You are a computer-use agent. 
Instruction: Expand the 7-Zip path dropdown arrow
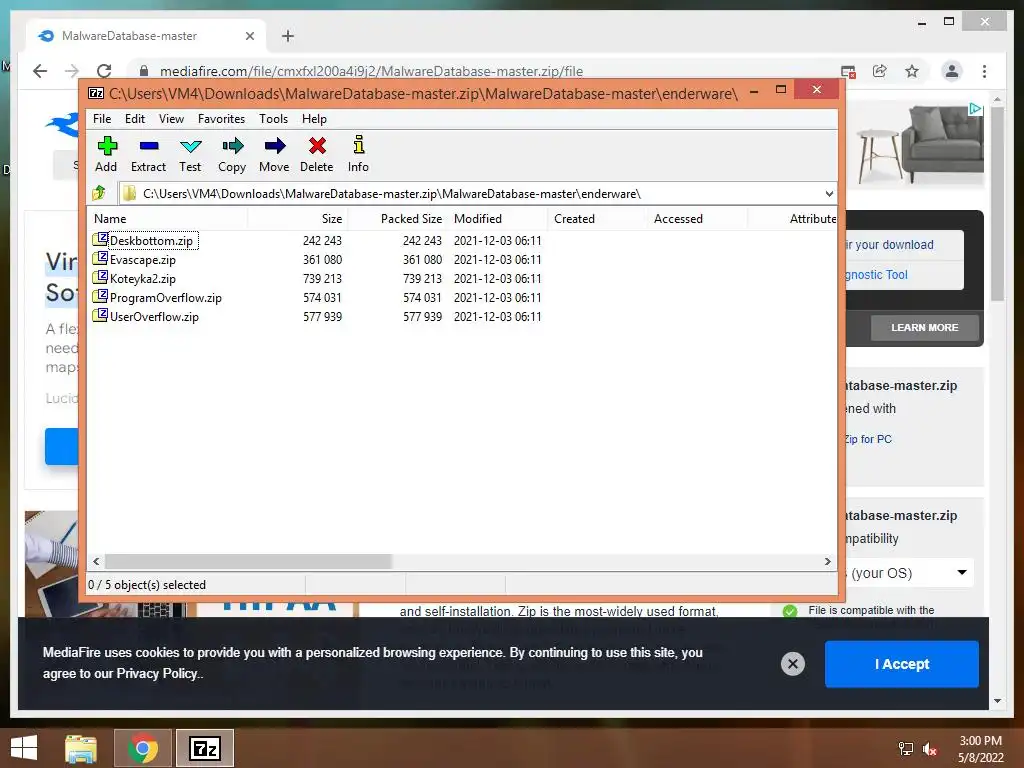pyautogui.click(x=829, y=193)
